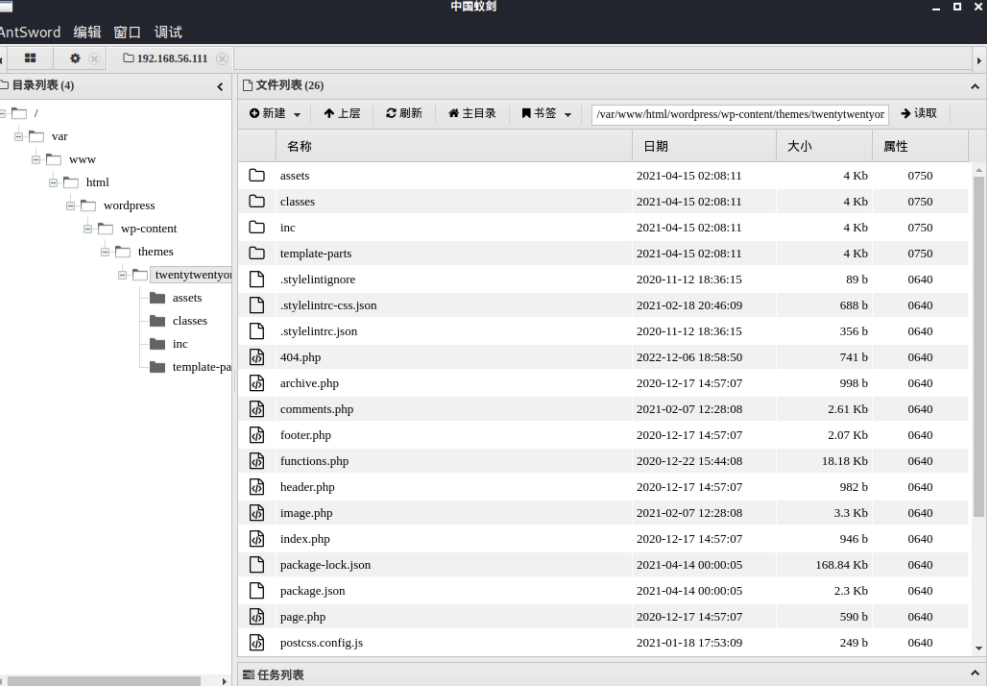Switch to the 192.168.56.111 tab
This screenshot has height=686, width=987.
tap(166, 59)
